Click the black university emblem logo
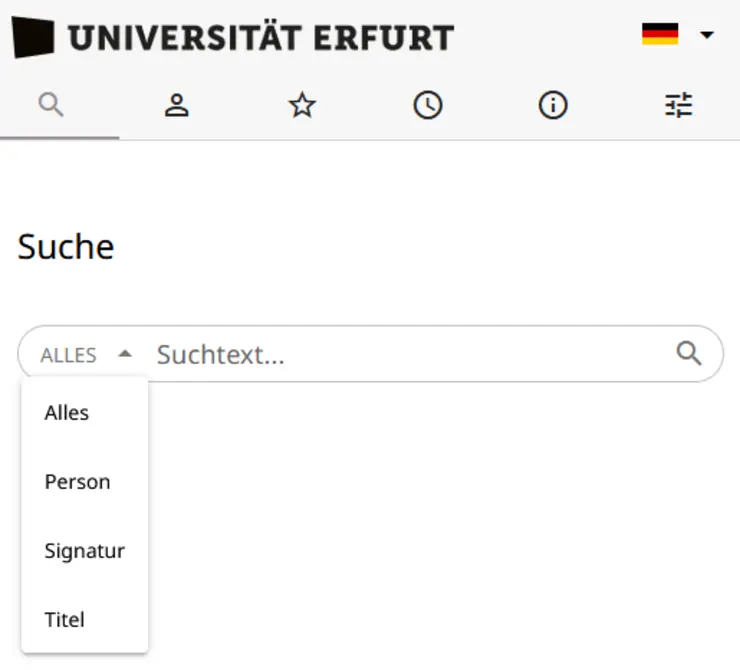 click(x=33, y=38)
